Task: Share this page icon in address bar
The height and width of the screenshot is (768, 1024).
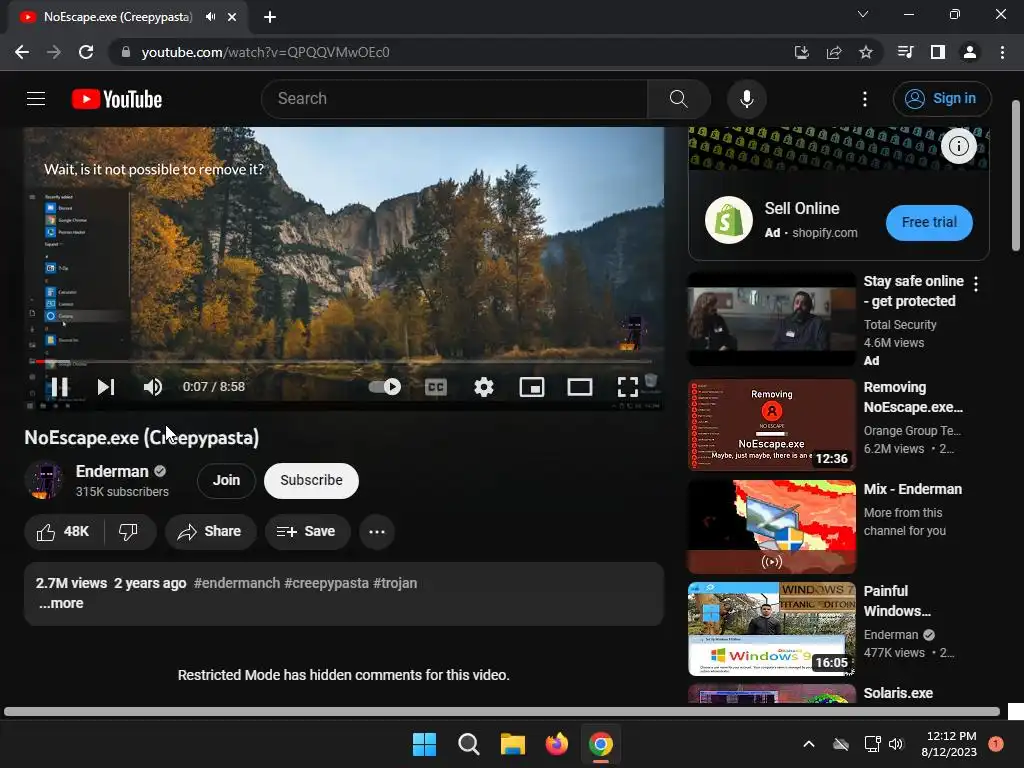Action: [834, 52]
